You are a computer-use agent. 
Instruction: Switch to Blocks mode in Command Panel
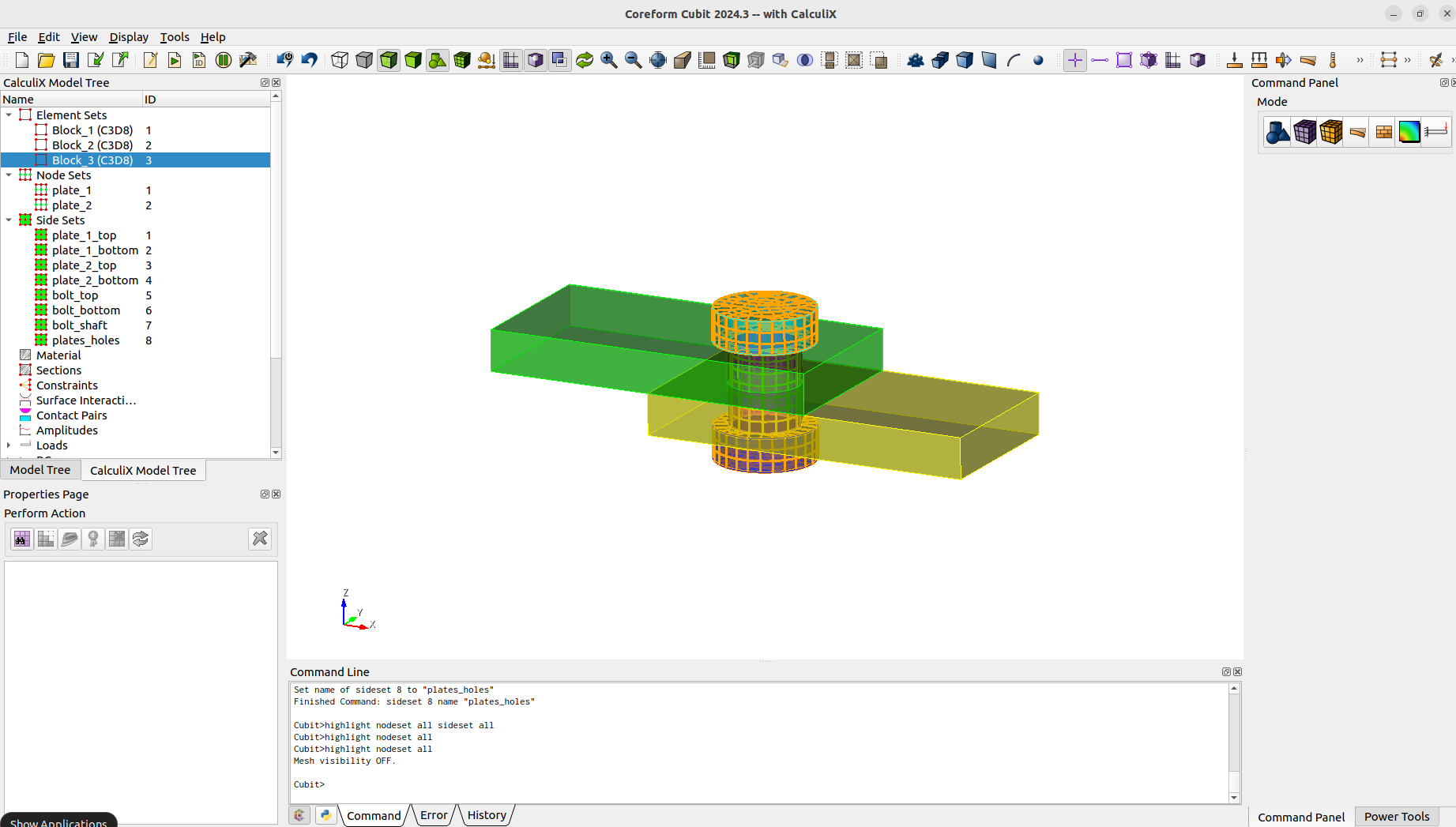1331,132
